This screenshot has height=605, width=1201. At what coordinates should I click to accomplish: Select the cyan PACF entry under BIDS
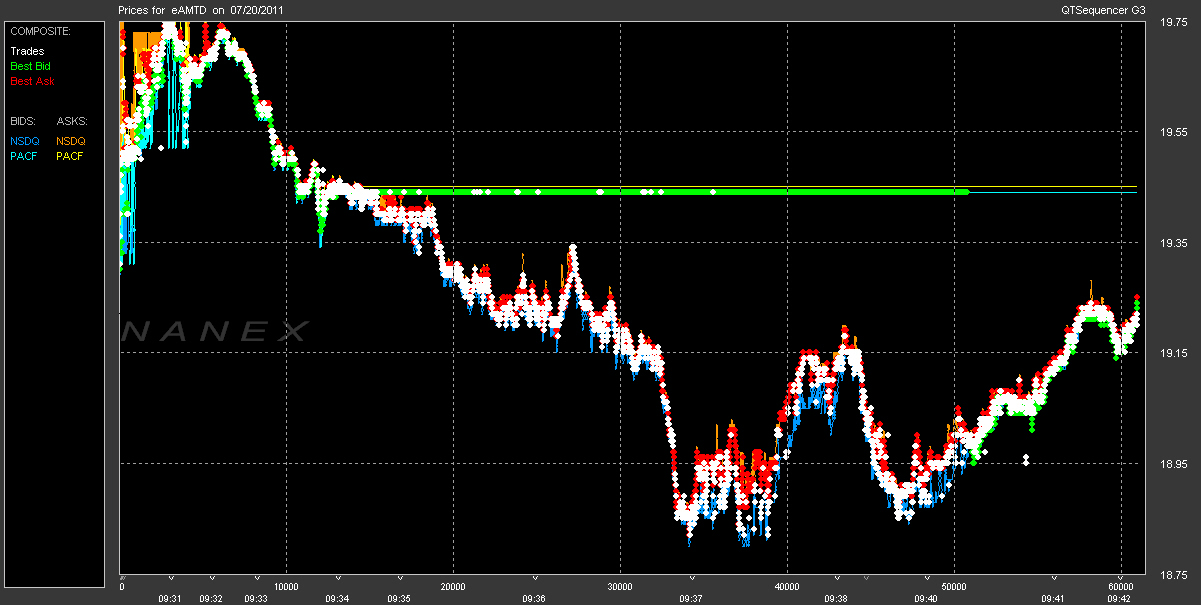[x=24, y=156]
